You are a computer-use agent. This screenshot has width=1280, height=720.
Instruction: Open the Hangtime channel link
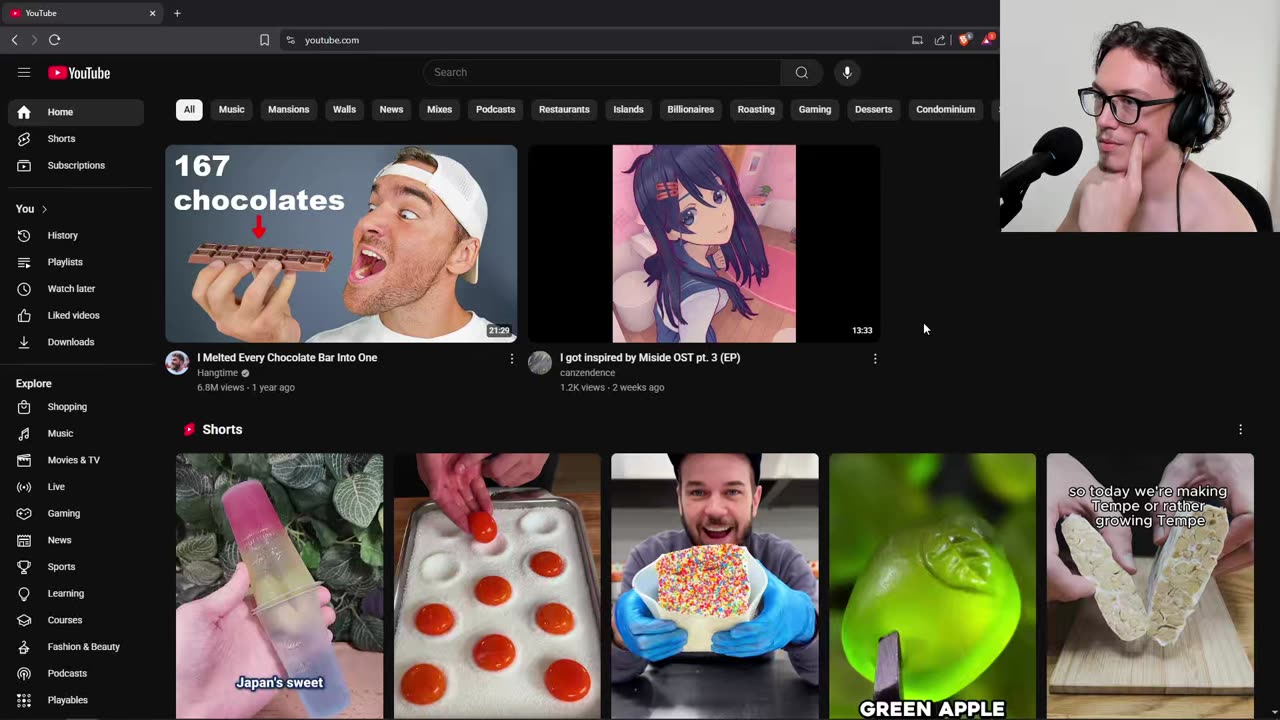(217, 373)
